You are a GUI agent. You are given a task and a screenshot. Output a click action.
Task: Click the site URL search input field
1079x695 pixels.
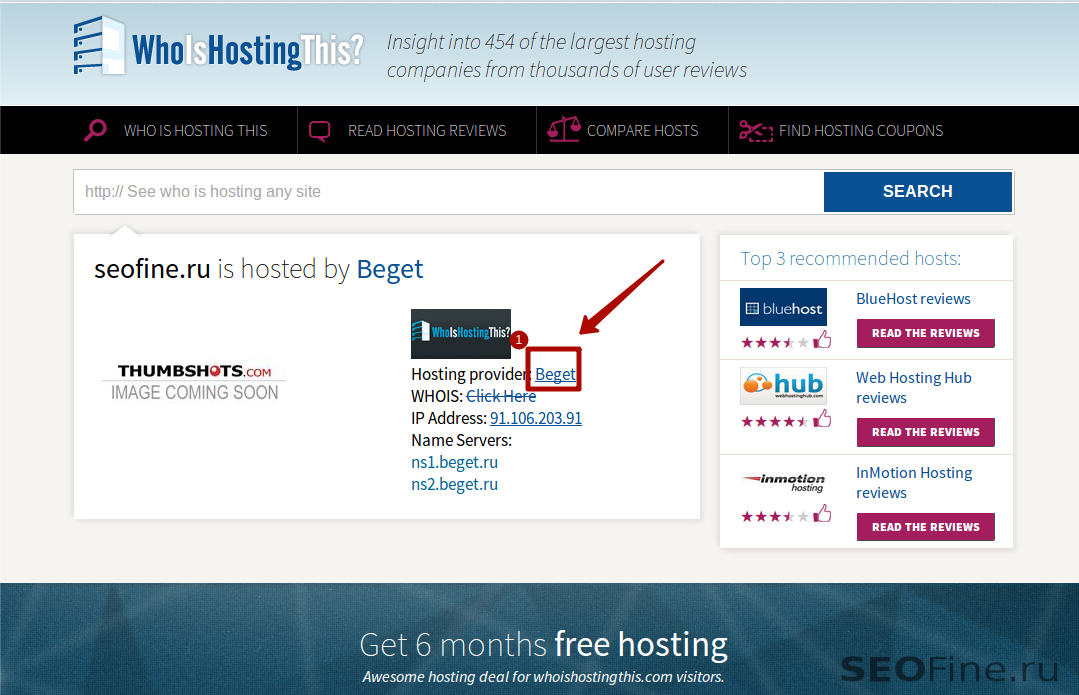pos(449,192)
